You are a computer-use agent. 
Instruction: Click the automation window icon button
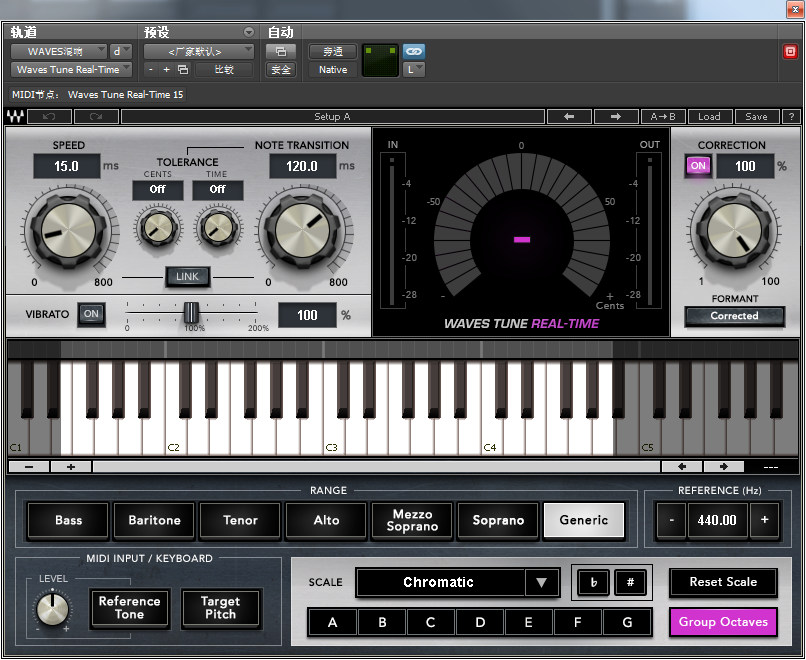coord(281,51)
